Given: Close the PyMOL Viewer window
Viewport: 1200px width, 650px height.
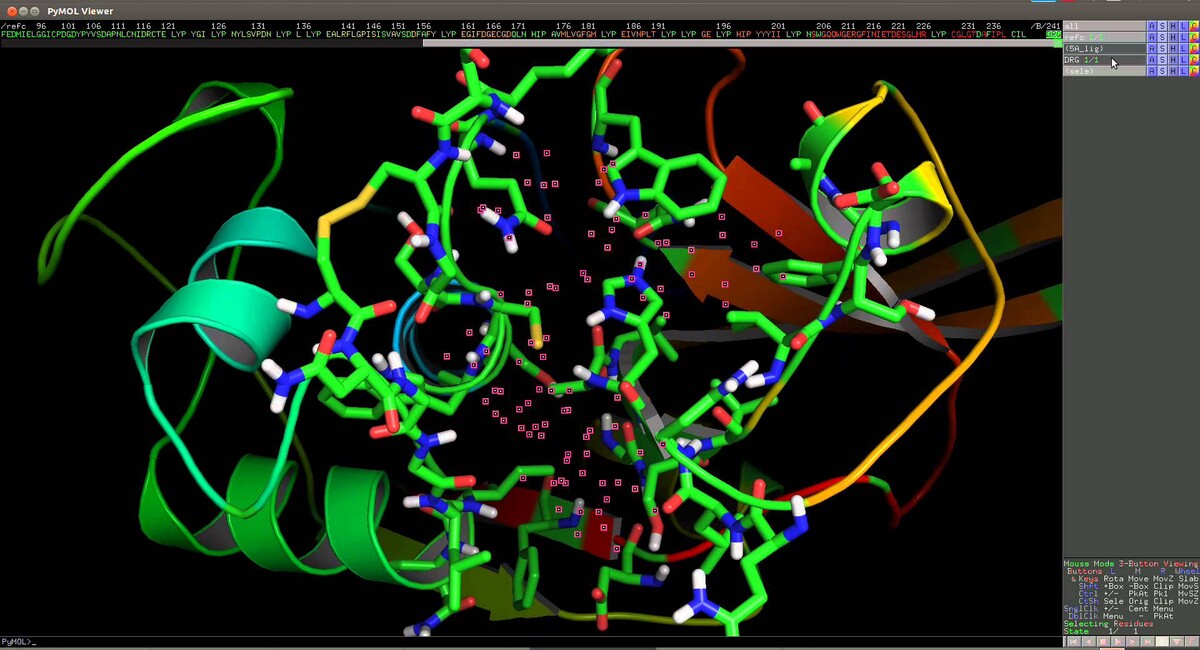Looking at the screenshot, I should [x=10, y=11].
